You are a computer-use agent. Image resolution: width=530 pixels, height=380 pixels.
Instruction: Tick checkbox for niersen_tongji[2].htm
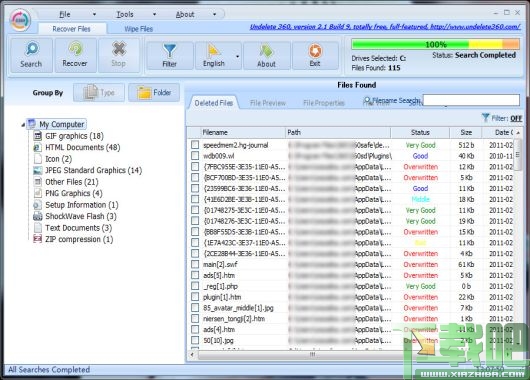[x=195, y=318]
